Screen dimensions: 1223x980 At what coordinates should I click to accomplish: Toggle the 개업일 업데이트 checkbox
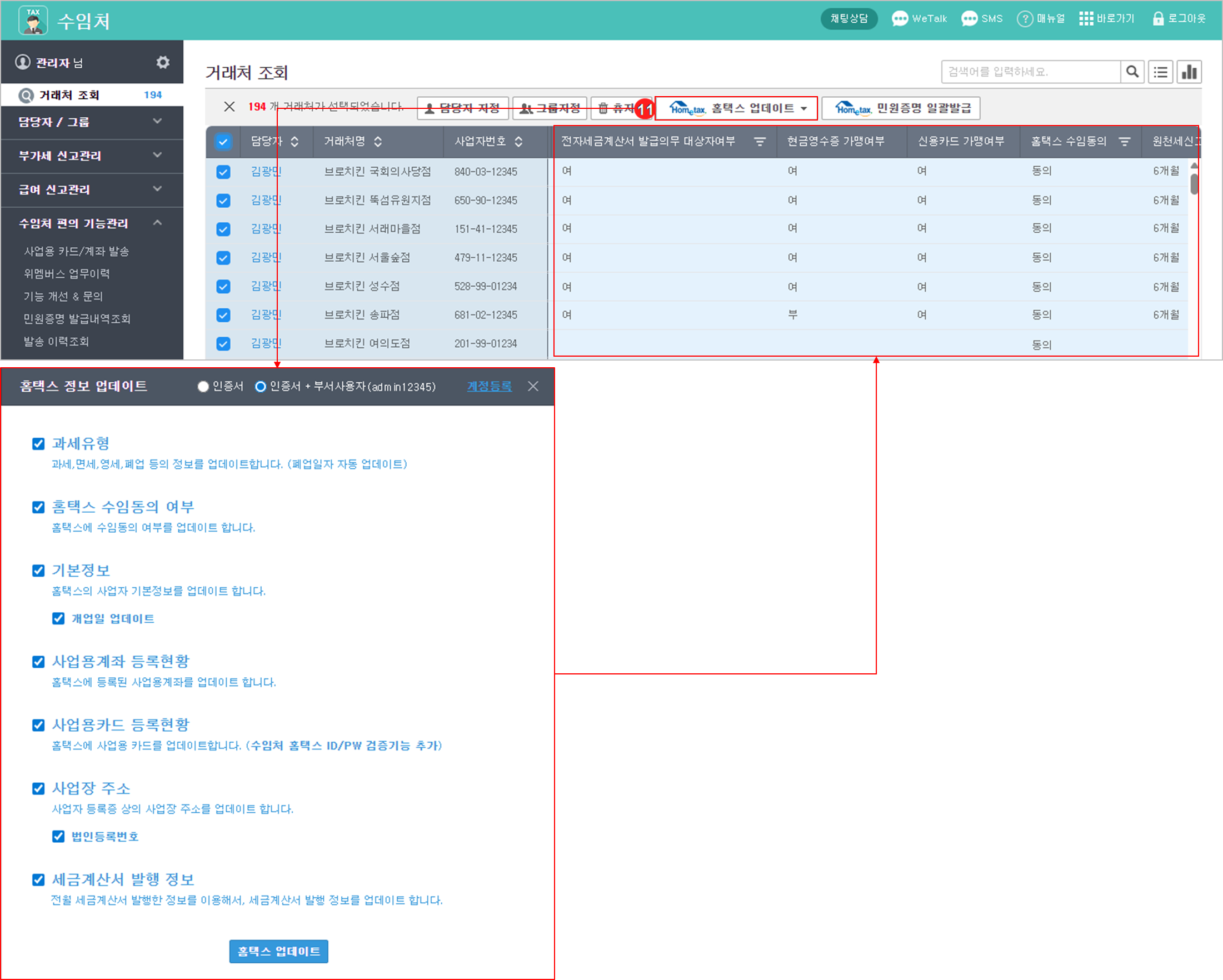[x=58, y=618]
